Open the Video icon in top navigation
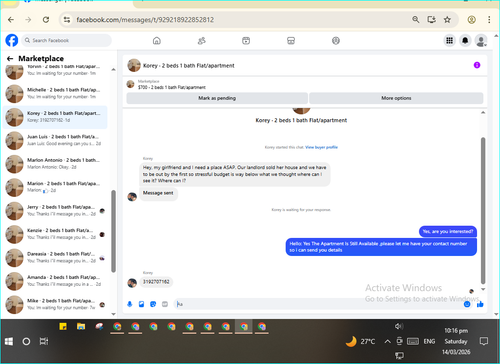 tap(246, 41)
